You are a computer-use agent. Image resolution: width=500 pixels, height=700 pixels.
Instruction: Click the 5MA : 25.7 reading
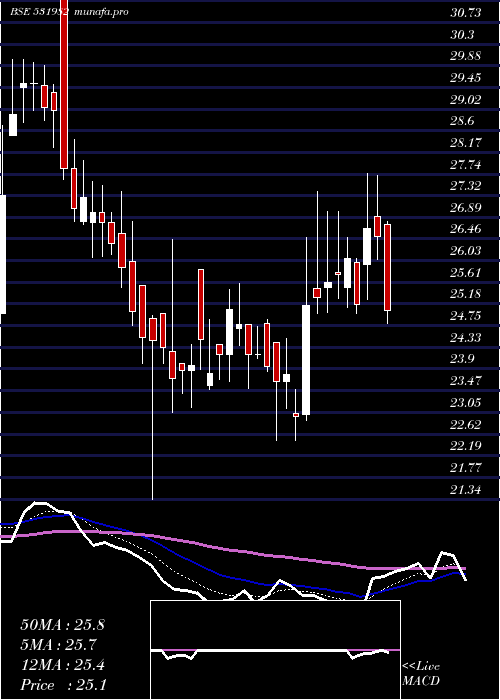(58, 645)
